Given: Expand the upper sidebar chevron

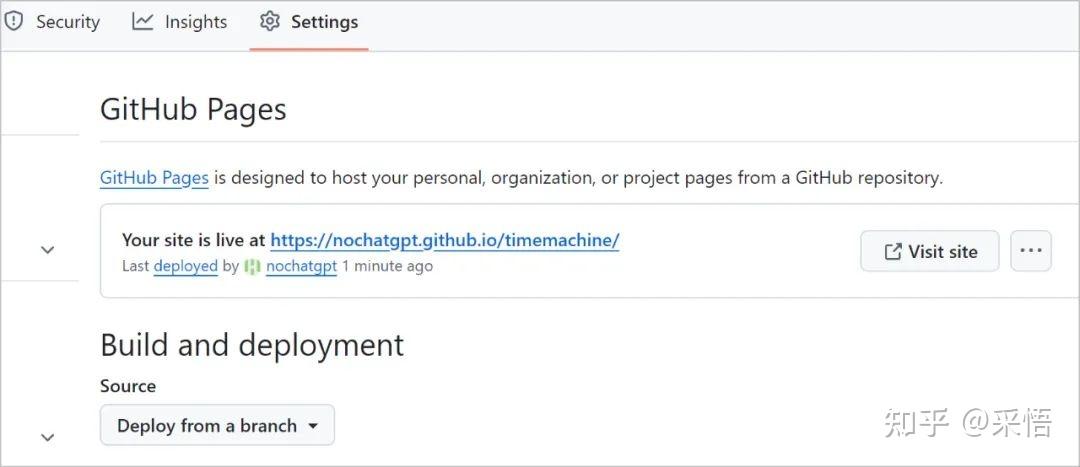Looking at the screenshot, I should (x=47, y=250).
